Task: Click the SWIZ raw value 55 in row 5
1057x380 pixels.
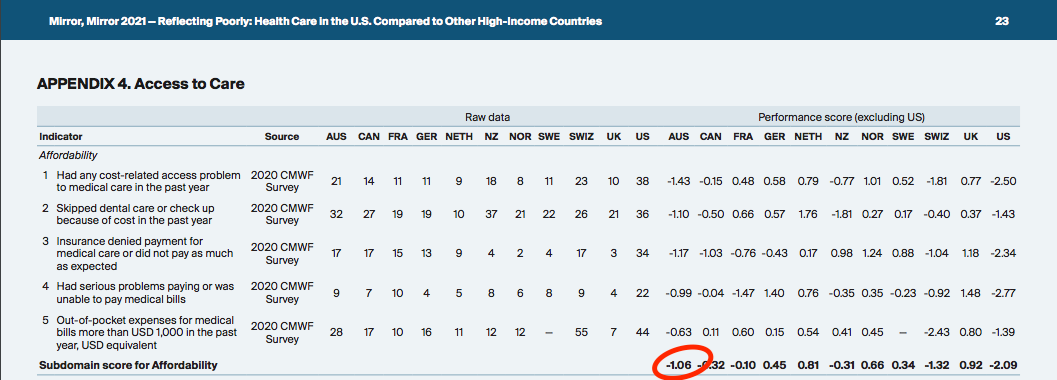Action: tap(581, 332)
